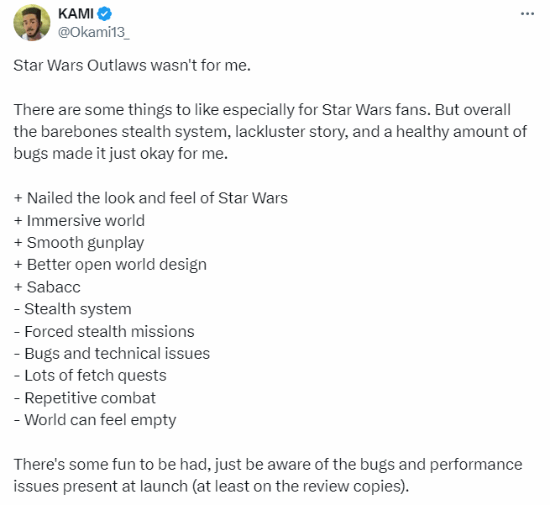This screenshot has height=505, width=550.
Task: Open the KAMI display name link
Action: 75,14
